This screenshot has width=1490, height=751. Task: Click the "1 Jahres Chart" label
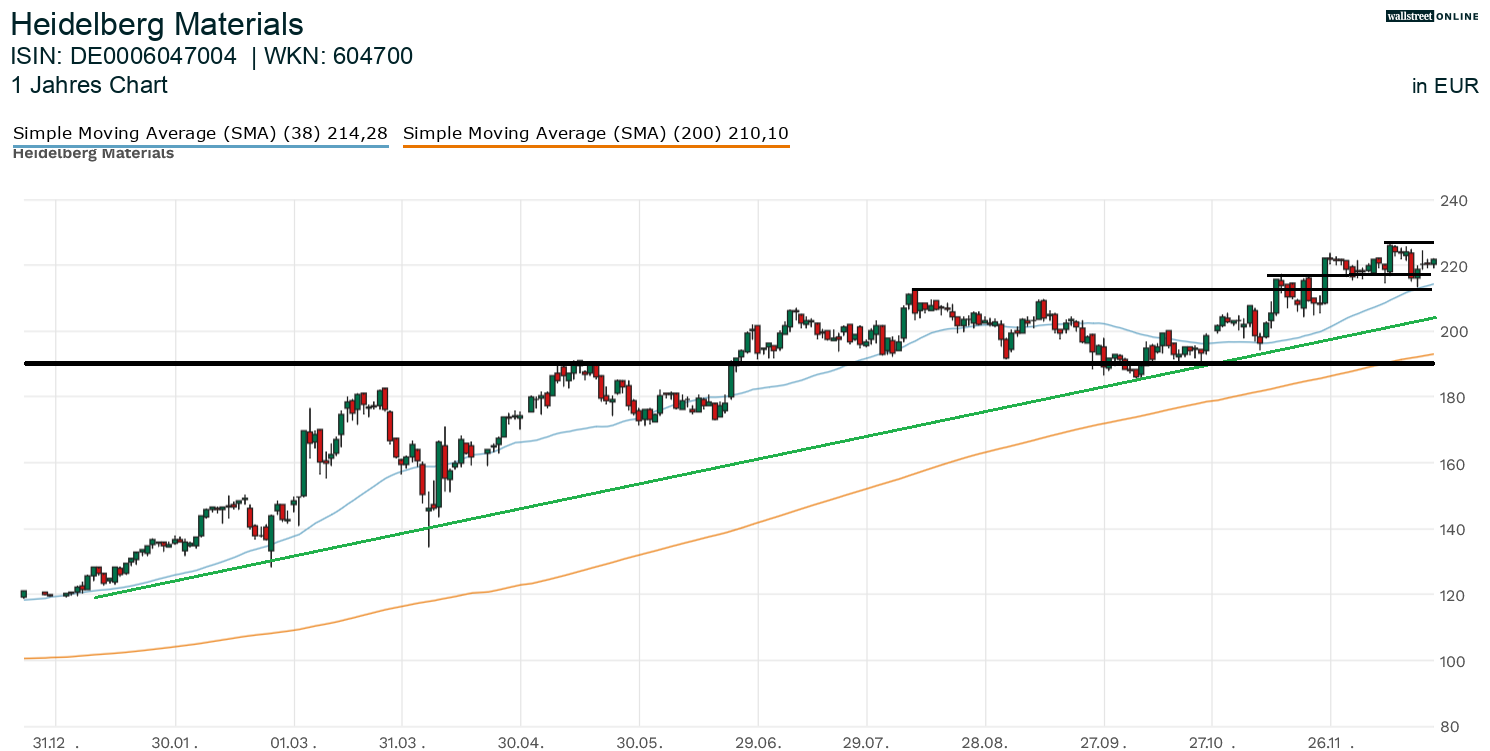tap(89, 85)
